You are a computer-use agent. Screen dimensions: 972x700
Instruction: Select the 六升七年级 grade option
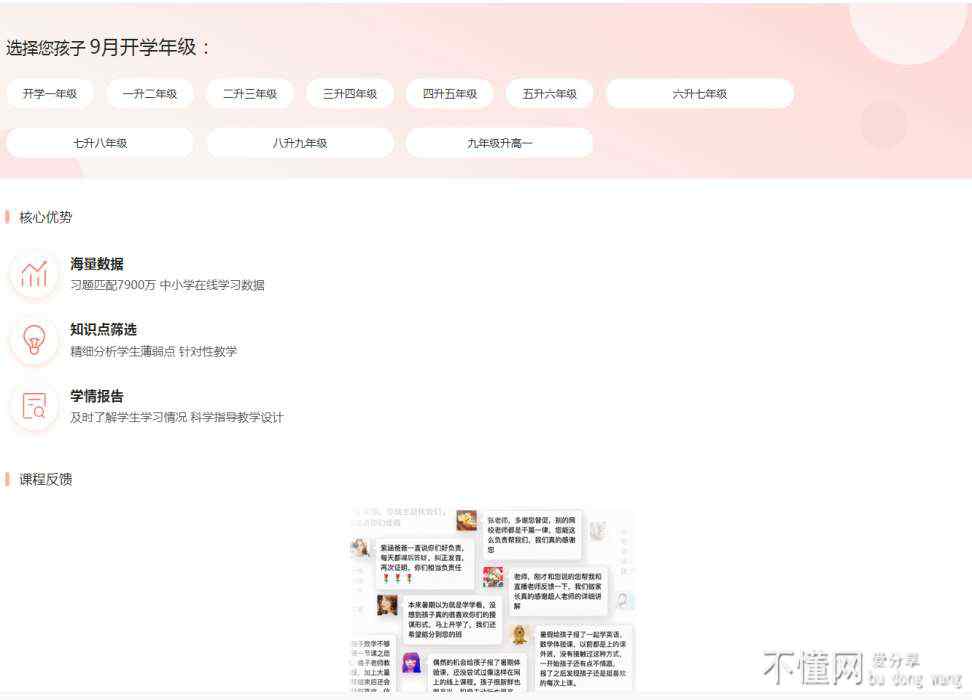coord(700,94)
